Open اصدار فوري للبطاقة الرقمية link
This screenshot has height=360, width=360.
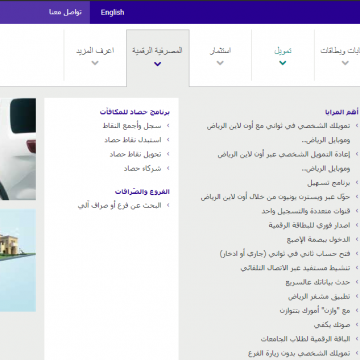pos(309,225)
